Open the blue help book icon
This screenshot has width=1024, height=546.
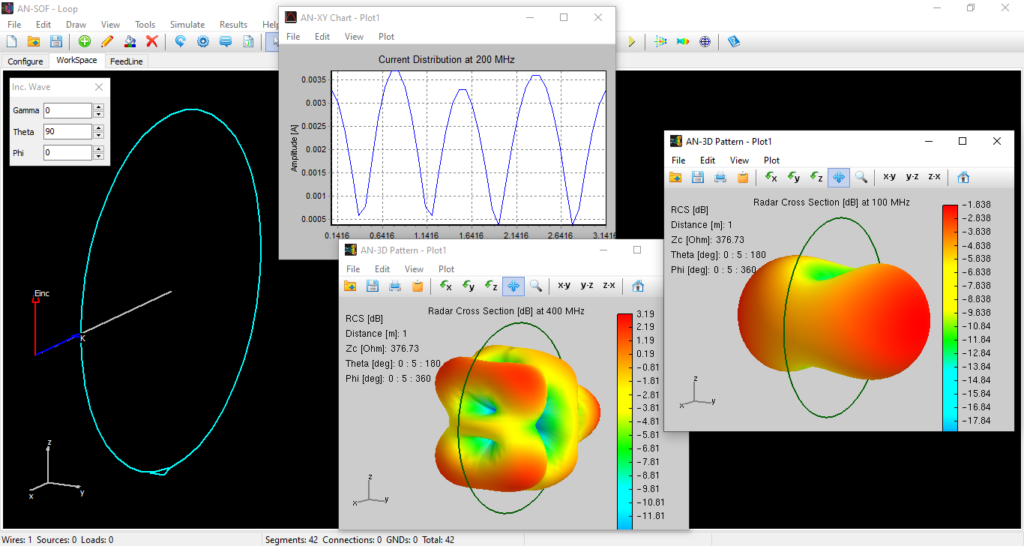[x=733, y=42]
